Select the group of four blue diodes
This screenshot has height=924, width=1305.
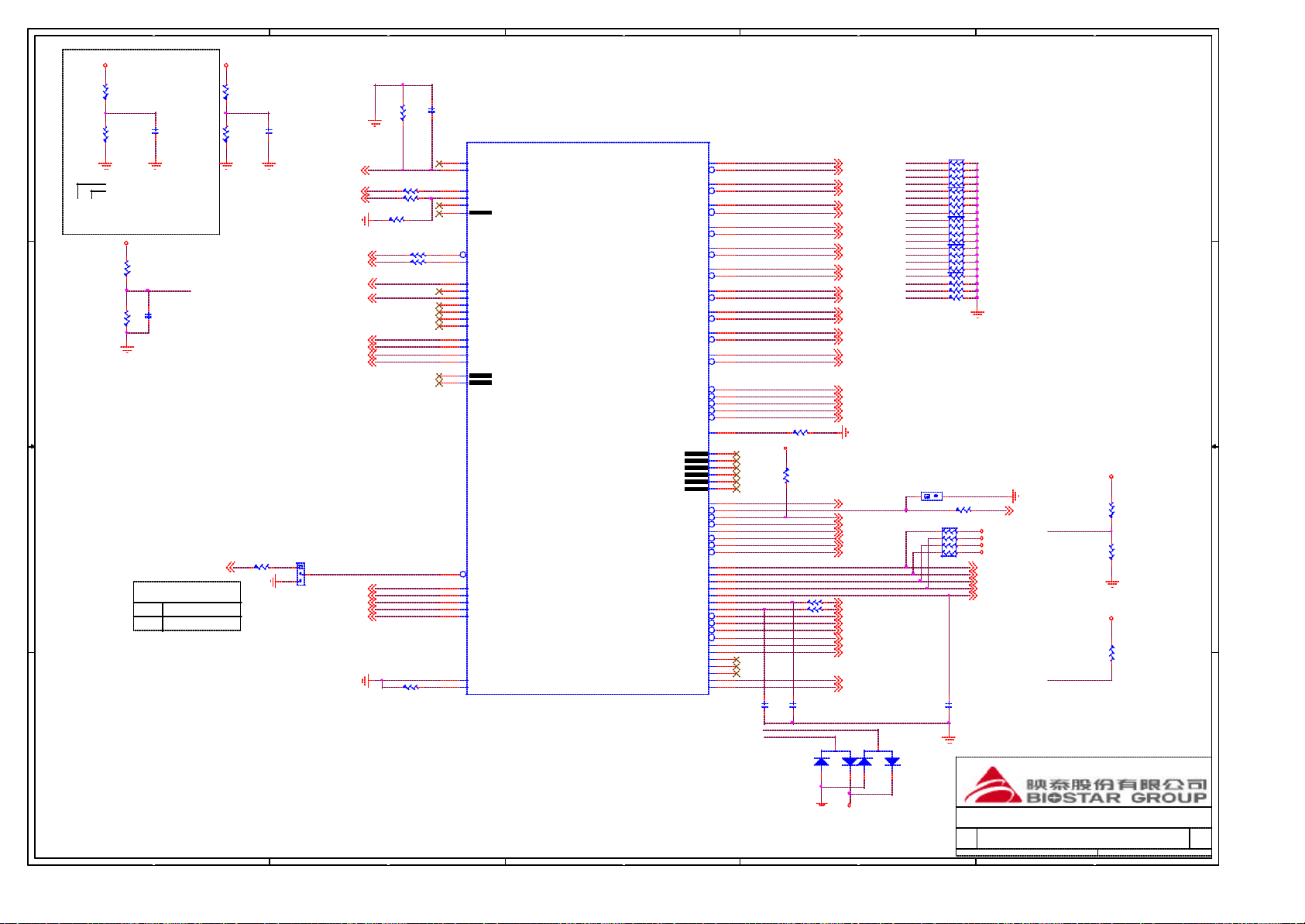click(x=857, y=761)
